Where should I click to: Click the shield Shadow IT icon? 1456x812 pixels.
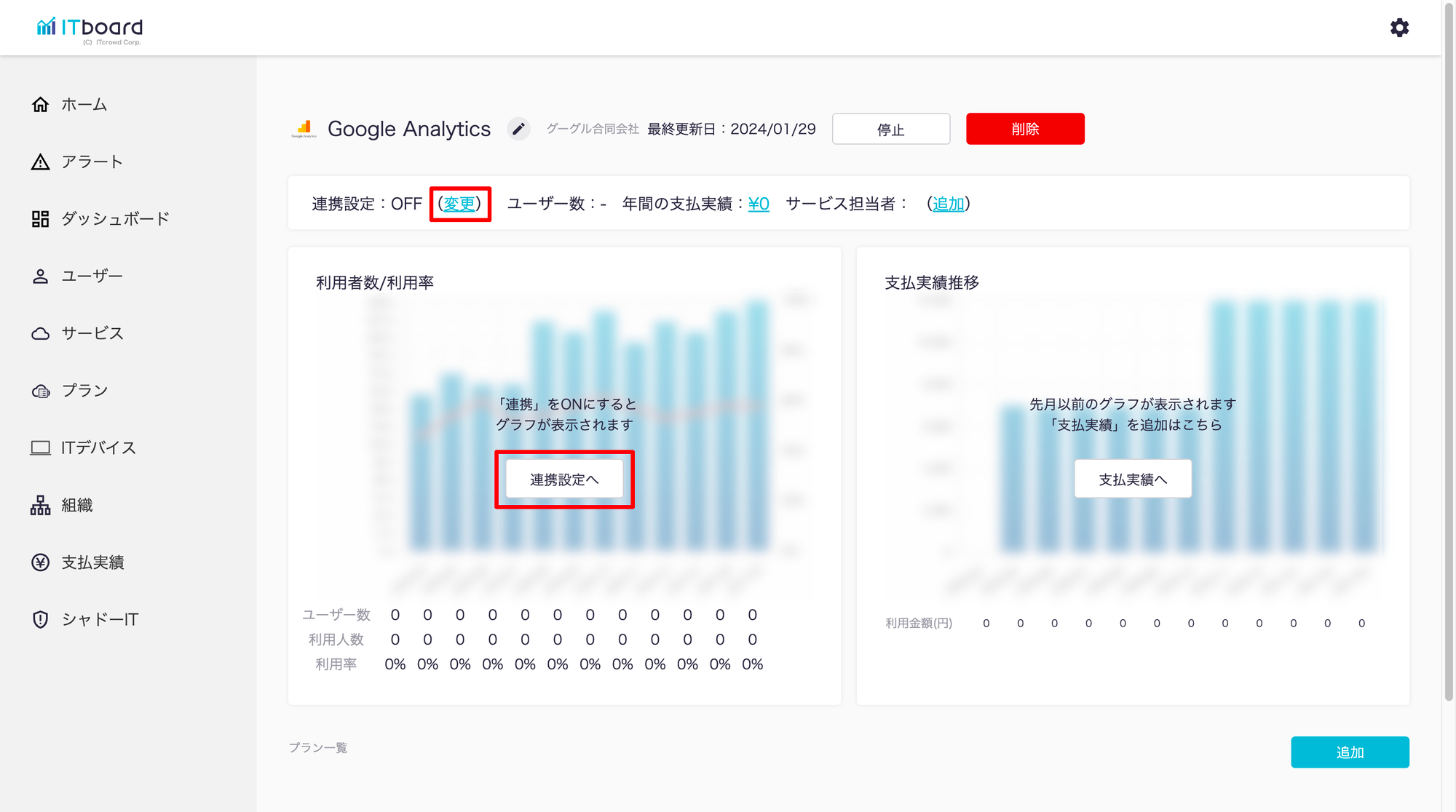click(x=41, y=619)
